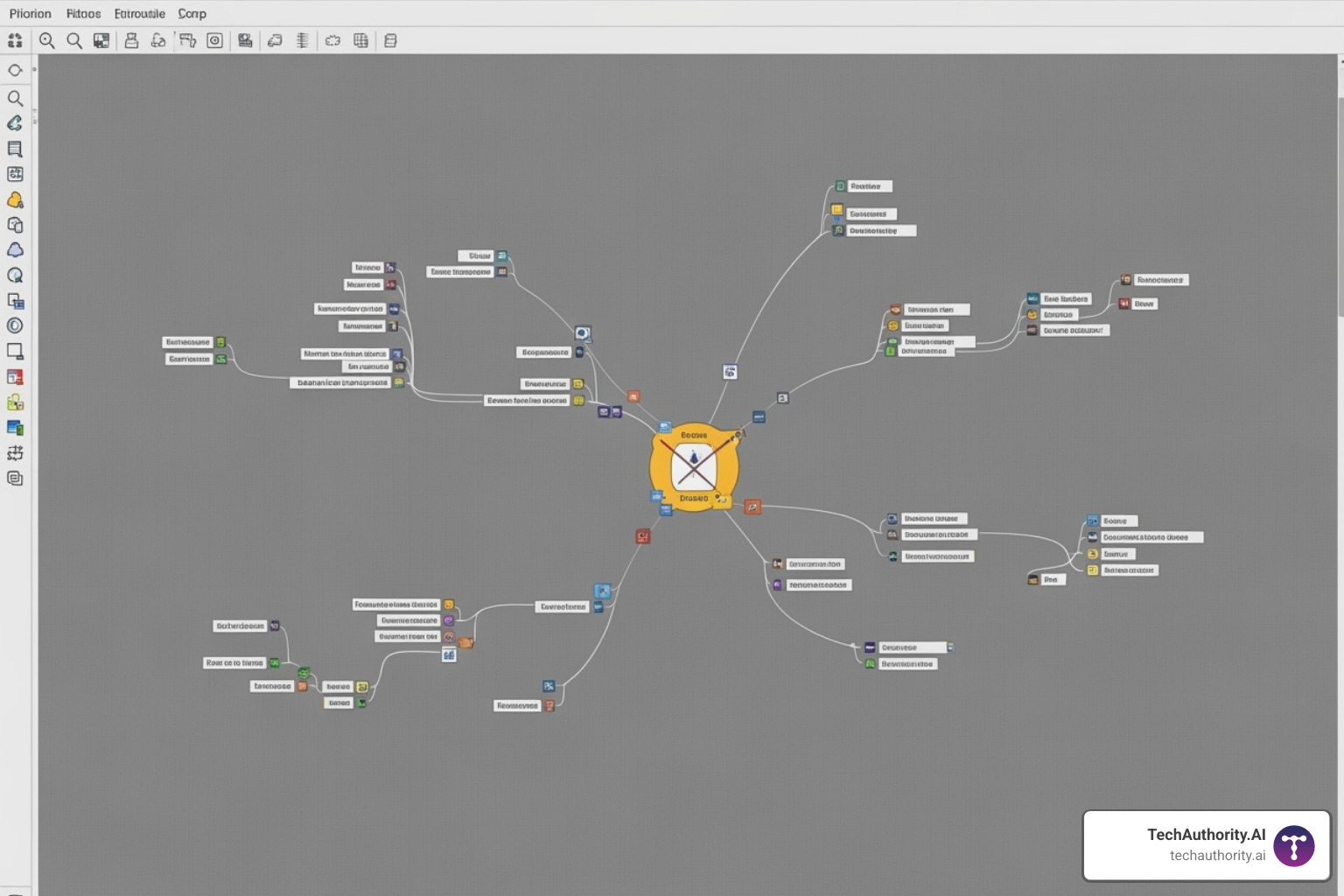Select the hierarchy diagram icon in the sidebar
The width and height of the screenshot is (1344, 896).
[x=15, y=452]
